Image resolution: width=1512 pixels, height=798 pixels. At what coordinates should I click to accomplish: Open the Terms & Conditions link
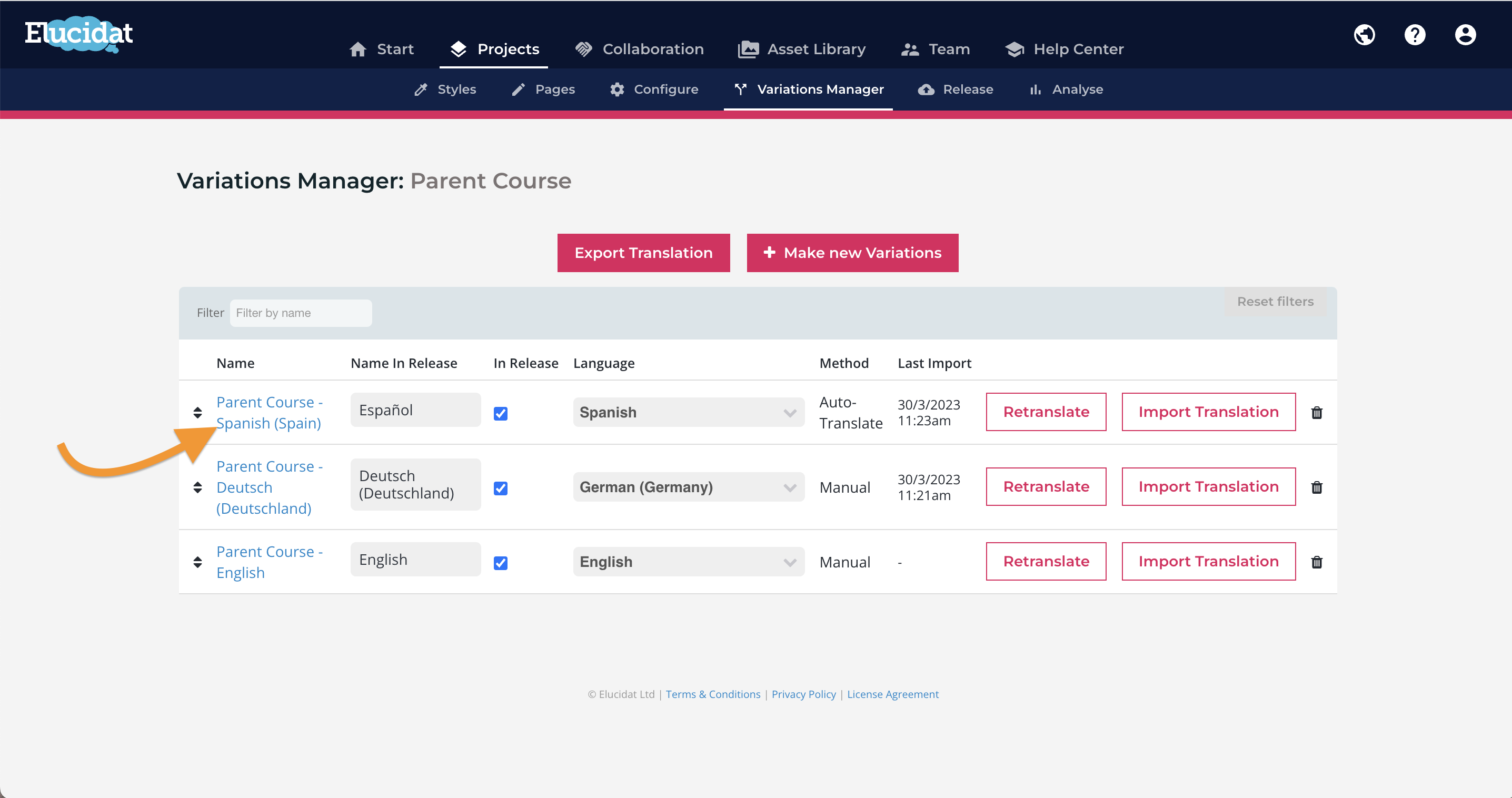(x=712, y=694)
